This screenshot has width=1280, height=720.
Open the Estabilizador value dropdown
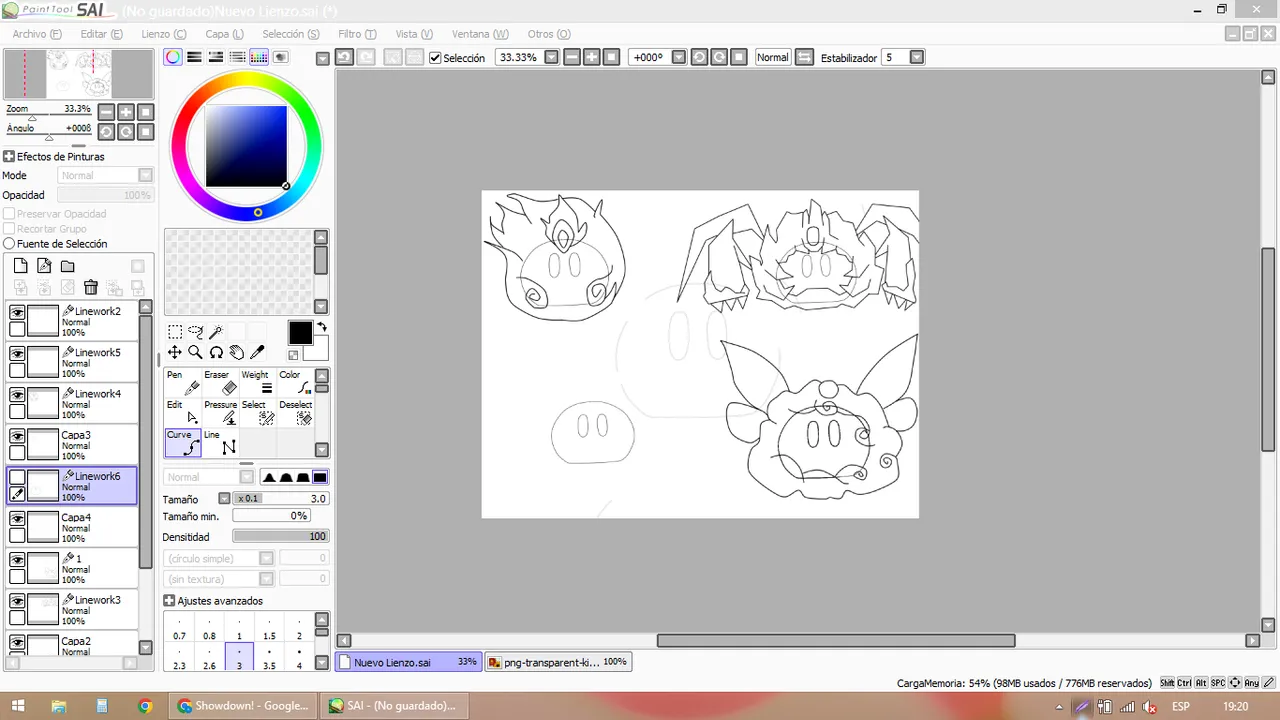[917, 57]
